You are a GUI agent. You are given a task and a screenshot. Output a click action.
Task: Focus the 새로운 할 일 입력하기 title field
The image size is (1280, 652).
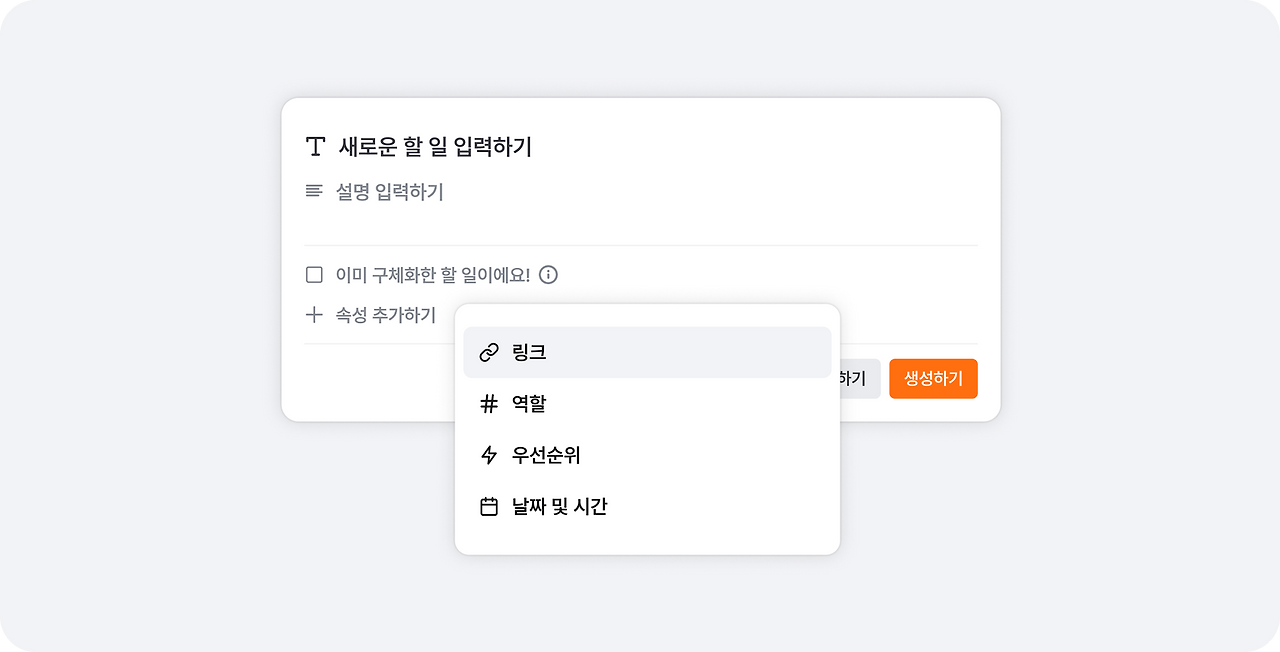436,147
